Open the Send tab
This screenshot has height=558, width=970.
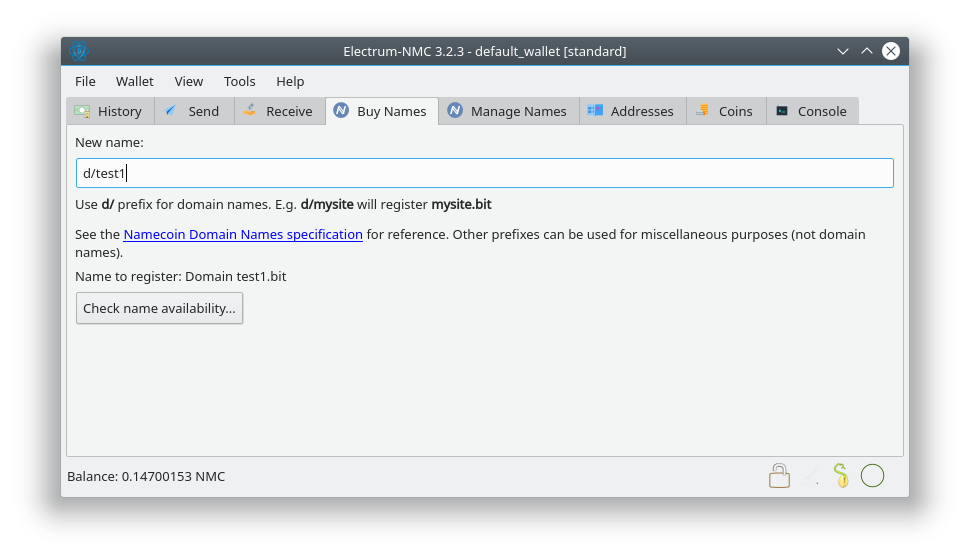pos(193,111)
